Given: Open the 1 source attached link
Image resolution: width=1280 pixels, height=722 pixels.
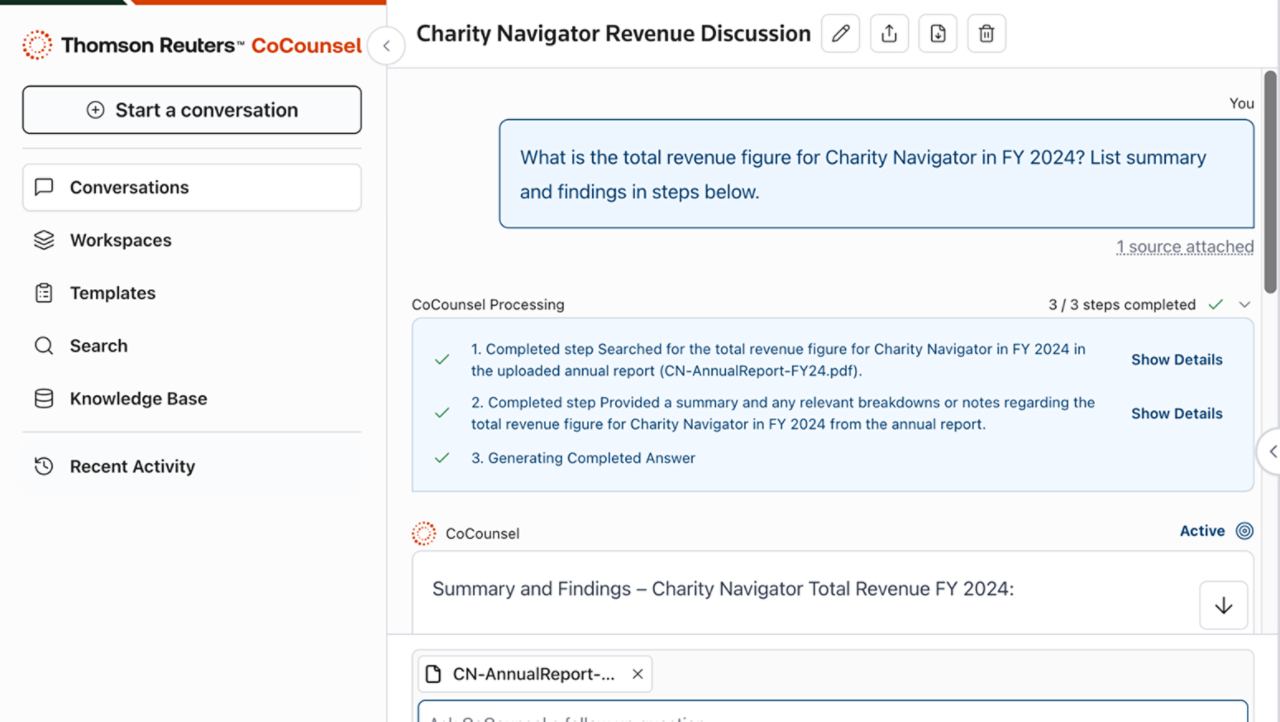Looking at the screenshot, I should (x=1184, y=247).
